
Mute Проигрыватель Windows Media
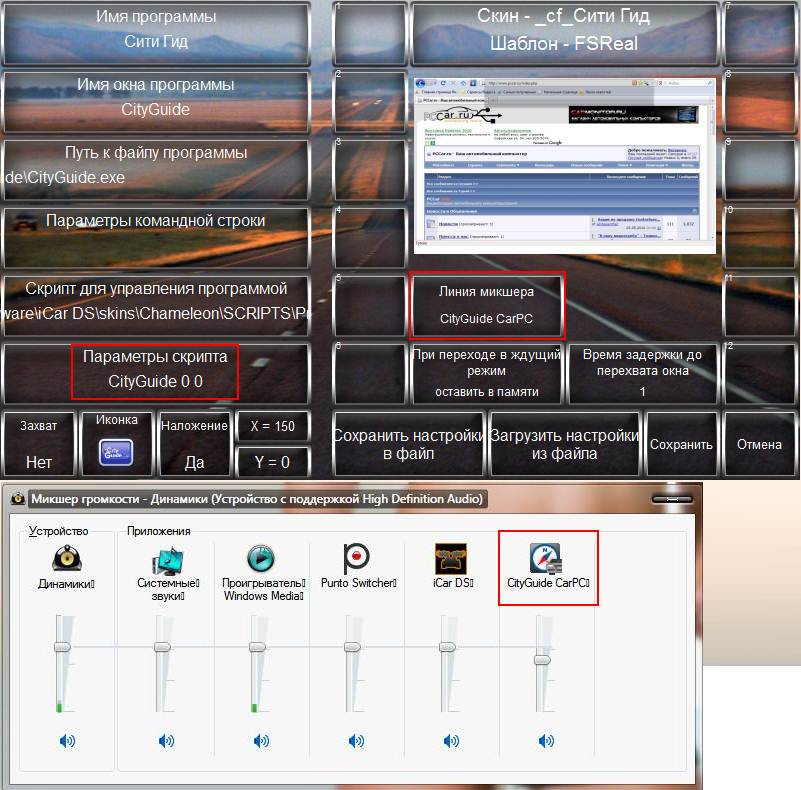pos(261,740)
